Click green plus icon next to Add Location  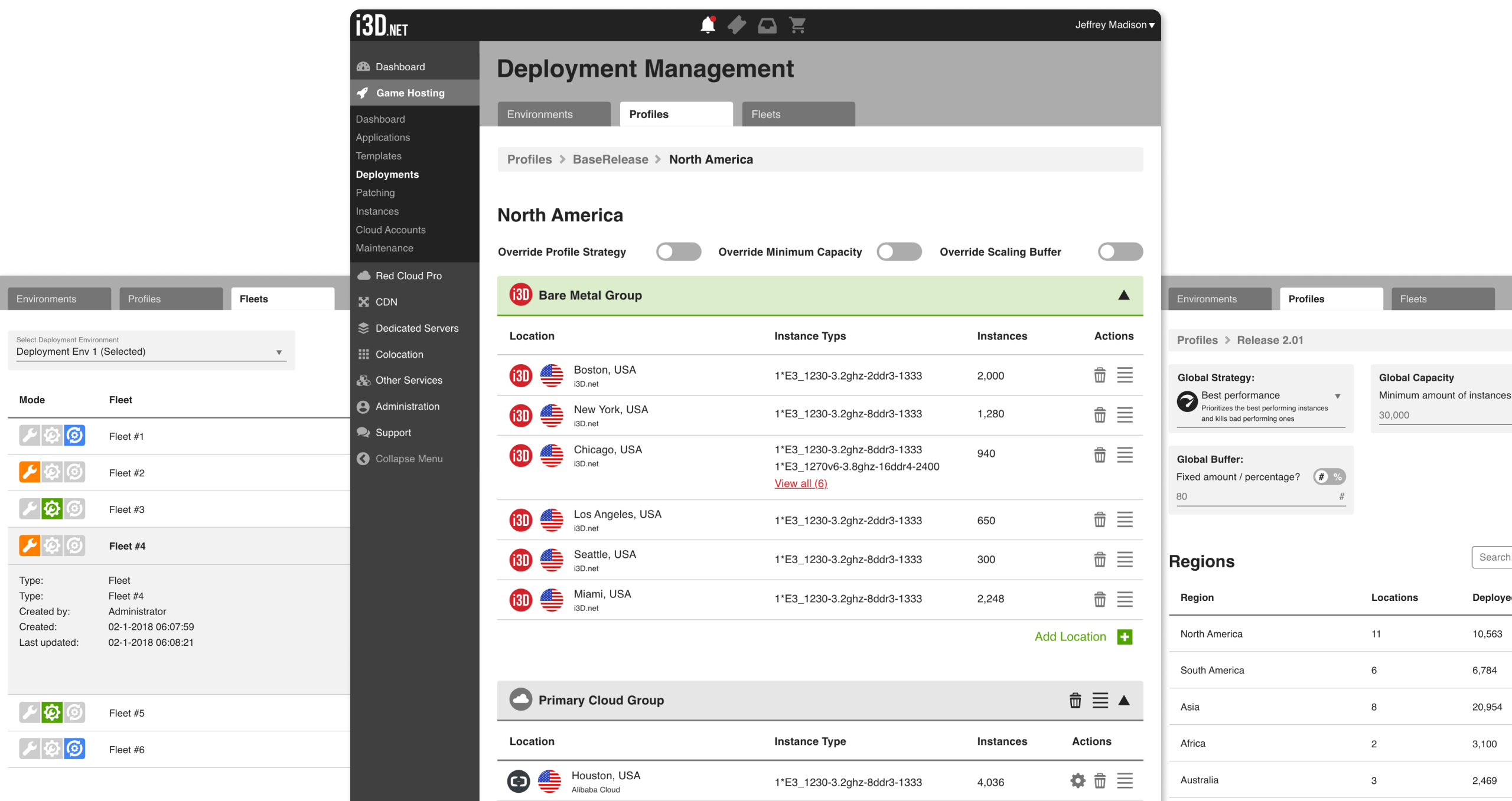pyautogui.click(x=1125, y=637)
